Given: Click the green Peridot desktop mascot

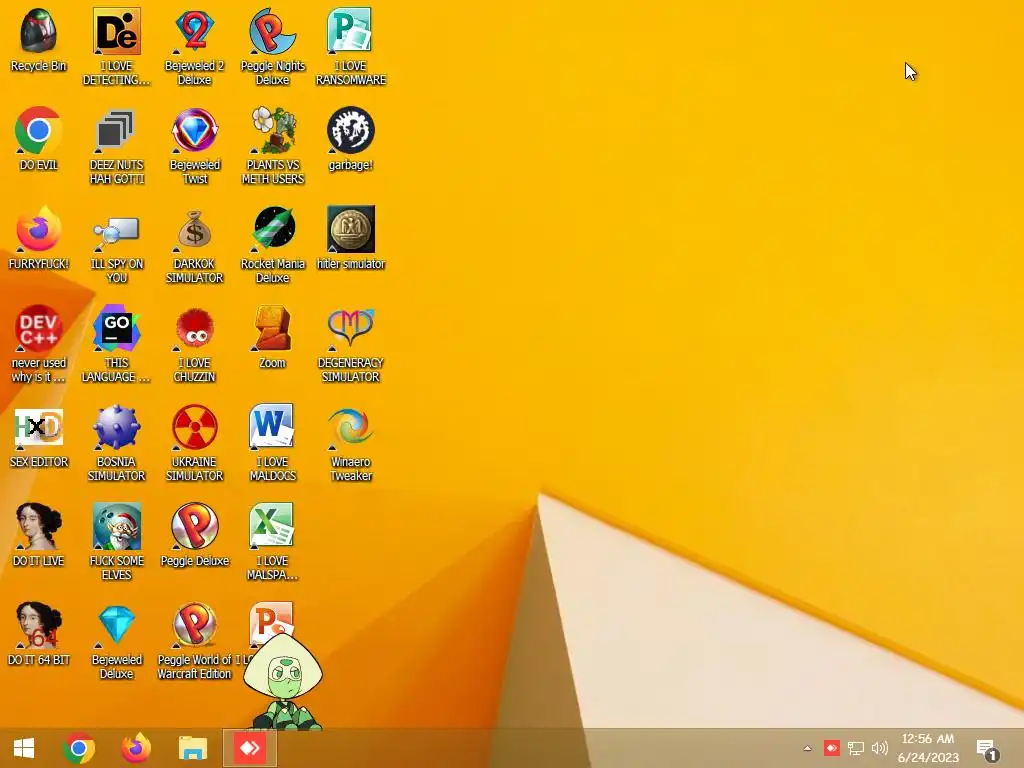Looking at the screenshot, I should coord(283,682).
